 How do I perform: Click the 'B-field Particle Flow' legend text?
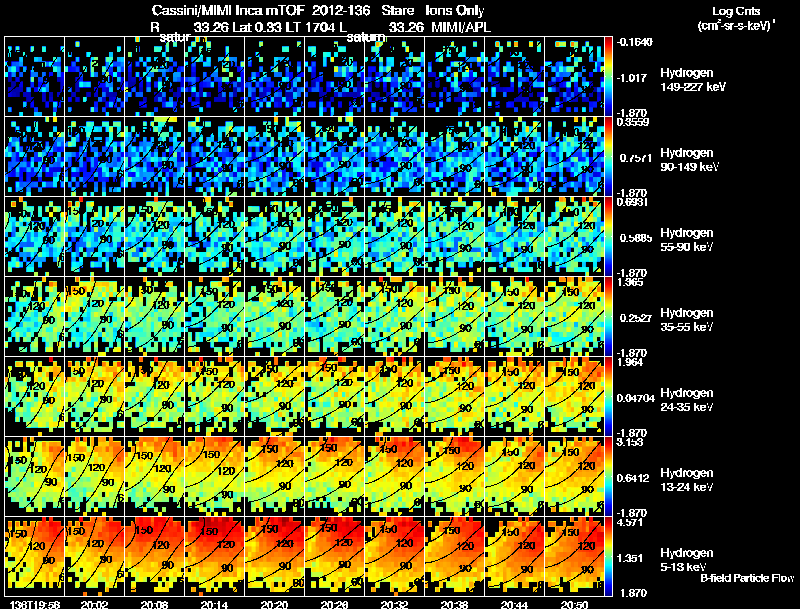[747, 578]
